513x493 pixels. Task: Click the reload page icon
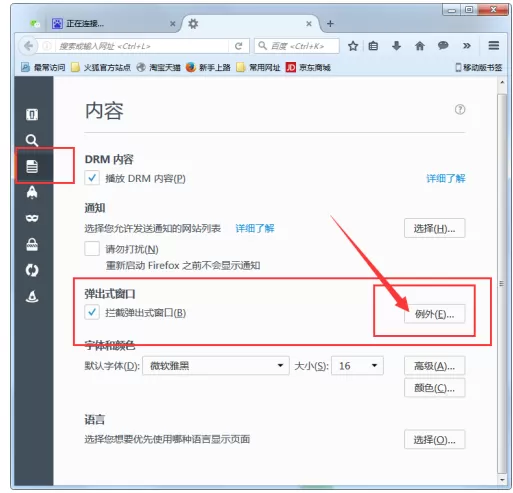click(238, 46)
